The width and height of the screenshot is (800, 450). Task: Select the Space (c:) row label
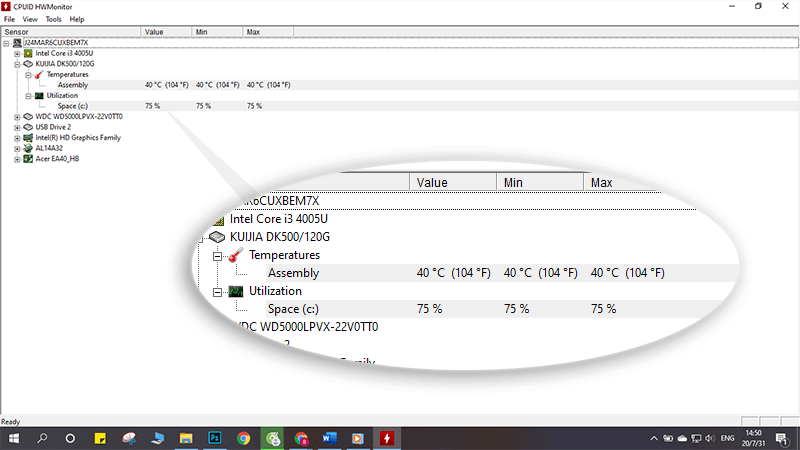click(72, 106)
